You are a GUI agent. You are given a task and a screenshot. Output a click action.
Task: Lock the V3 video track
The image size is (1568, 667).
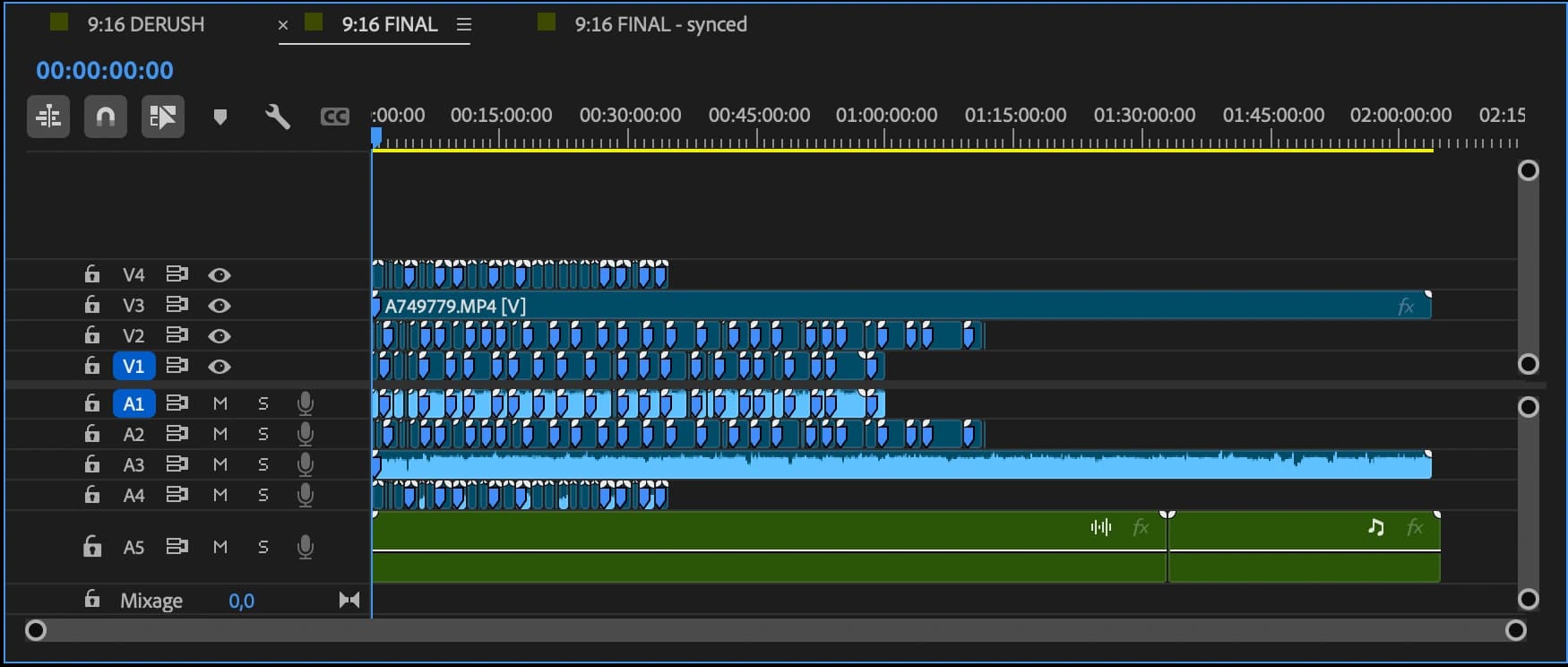click(x=91, y=304)
